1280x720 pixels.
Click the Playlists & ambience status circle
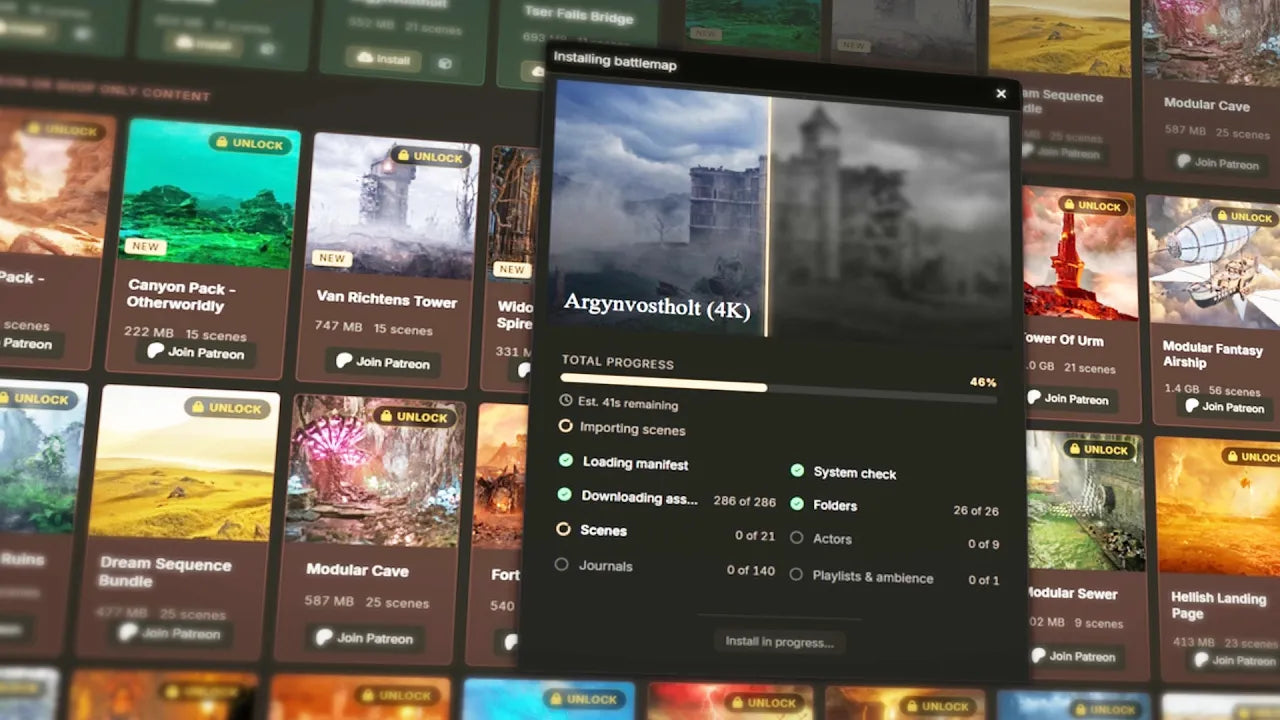(796, 574)
